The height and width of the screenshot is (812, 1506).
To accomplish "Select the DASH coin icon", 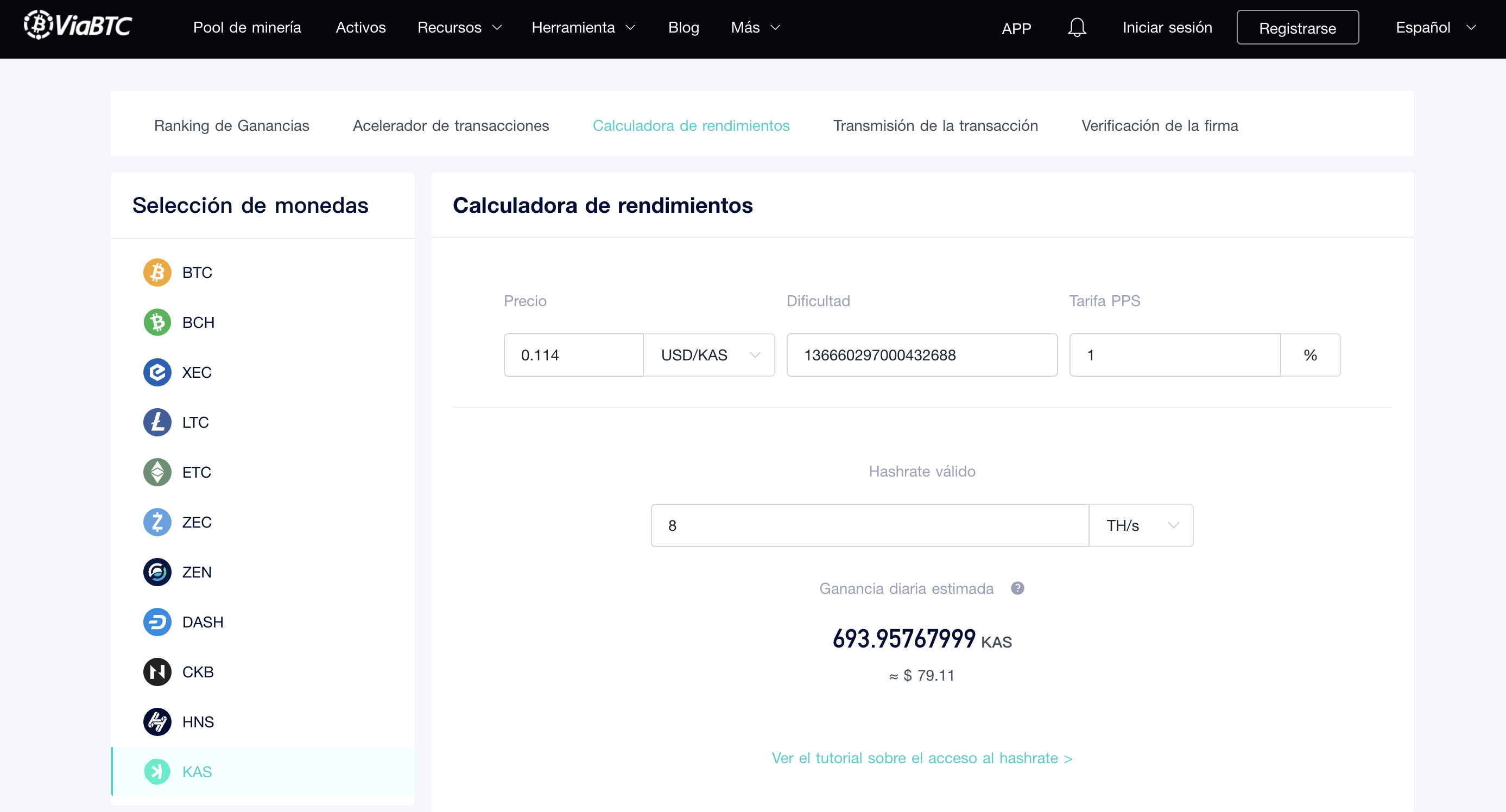I will point(157,622).
